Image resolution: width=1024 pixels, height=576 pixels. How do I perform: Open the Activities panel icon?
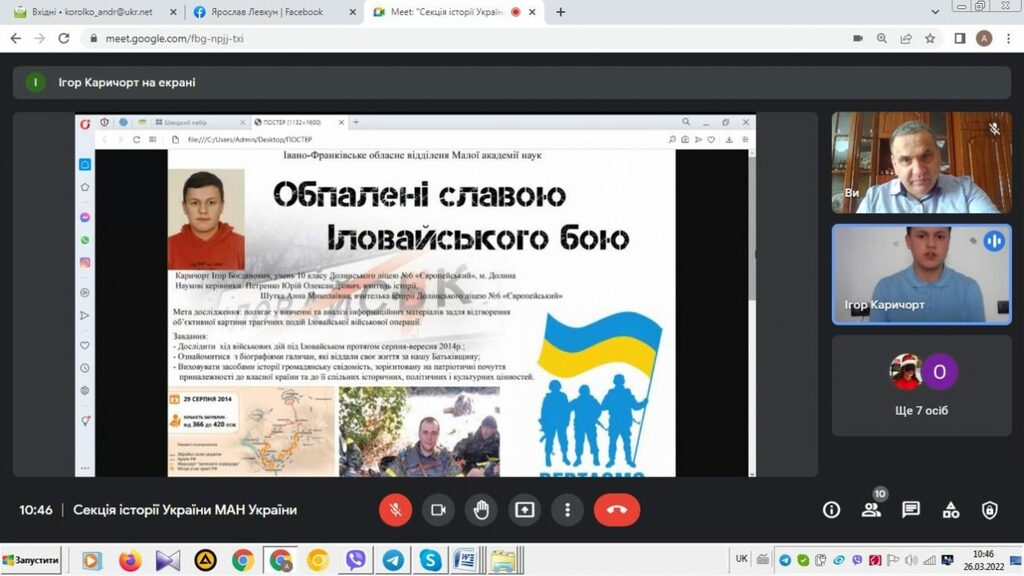pos(951,510)
